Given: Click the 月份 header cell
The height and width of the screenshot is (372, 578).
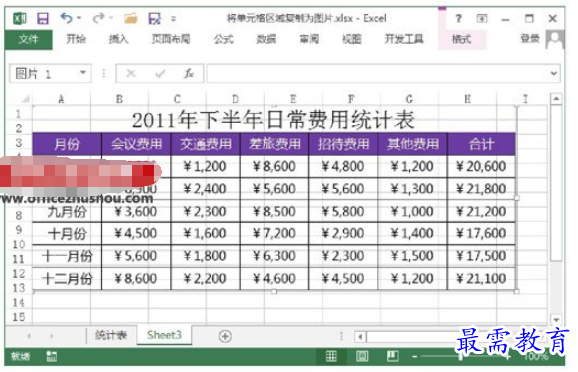Looking at the screenshot, I should pyautogui.click(x=67, y=144).
